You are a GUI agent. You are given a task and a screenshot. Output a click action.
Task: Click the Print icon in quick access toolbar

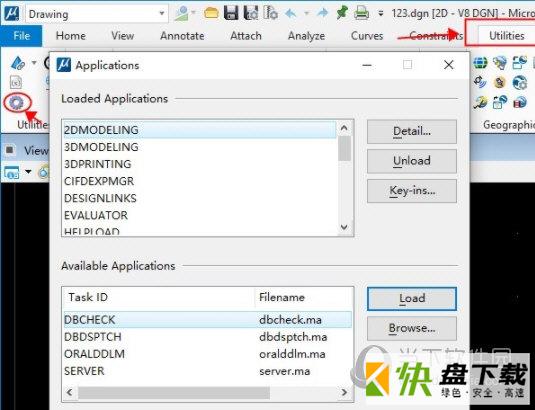[361, 13]
